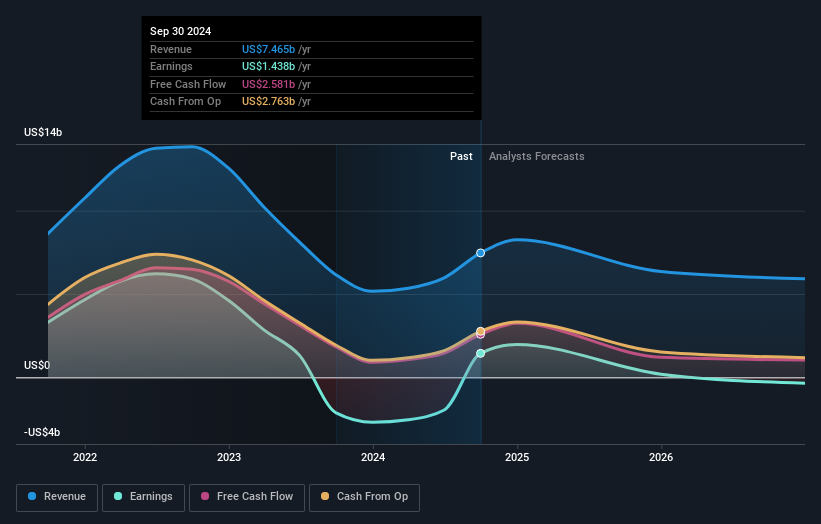Toggle the Revenue legend button
The width and height of the screenshot is (821, 524).
pyautogui.click(x=57, y=497)
